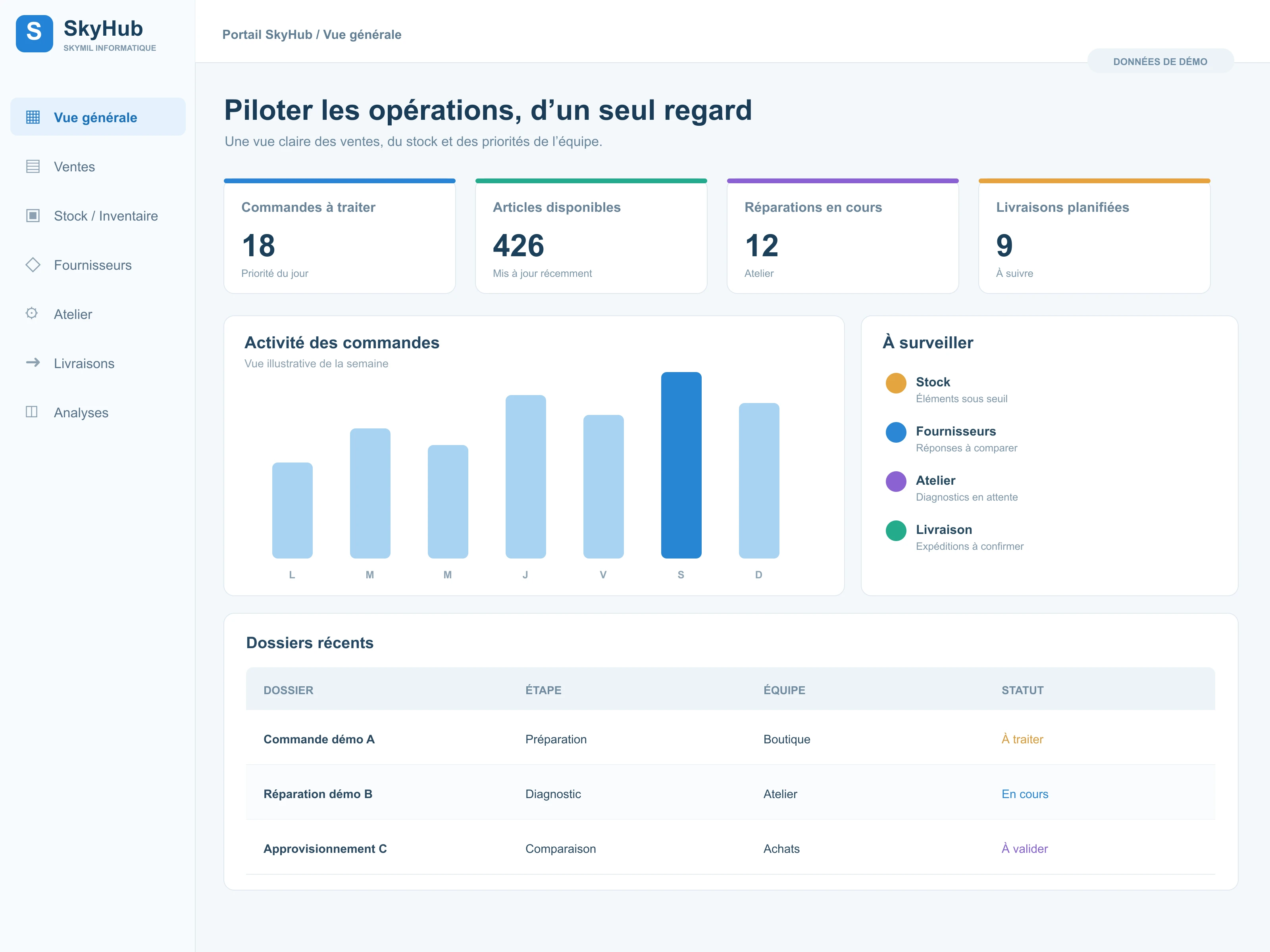Image resolution: width=1270 pixels, height=952 pixels.
Task: Open the Analyses panel icon
Action: (x=32, y=412)
